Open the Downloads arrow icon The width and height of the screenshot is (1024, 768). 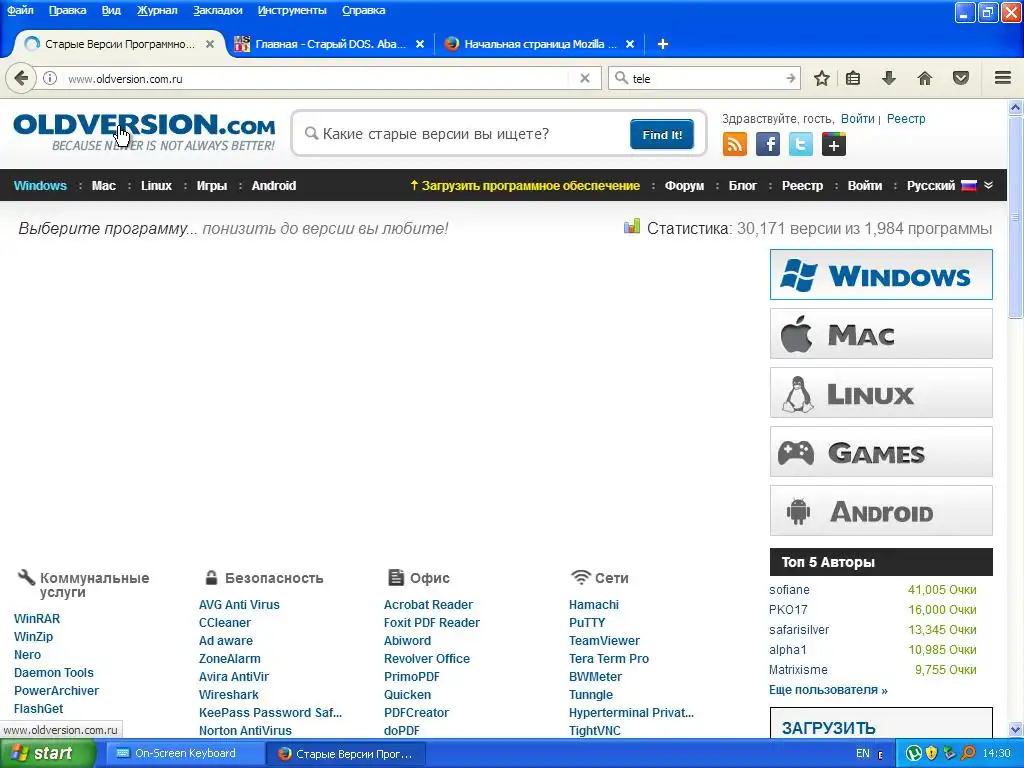[x=888, y=78]
